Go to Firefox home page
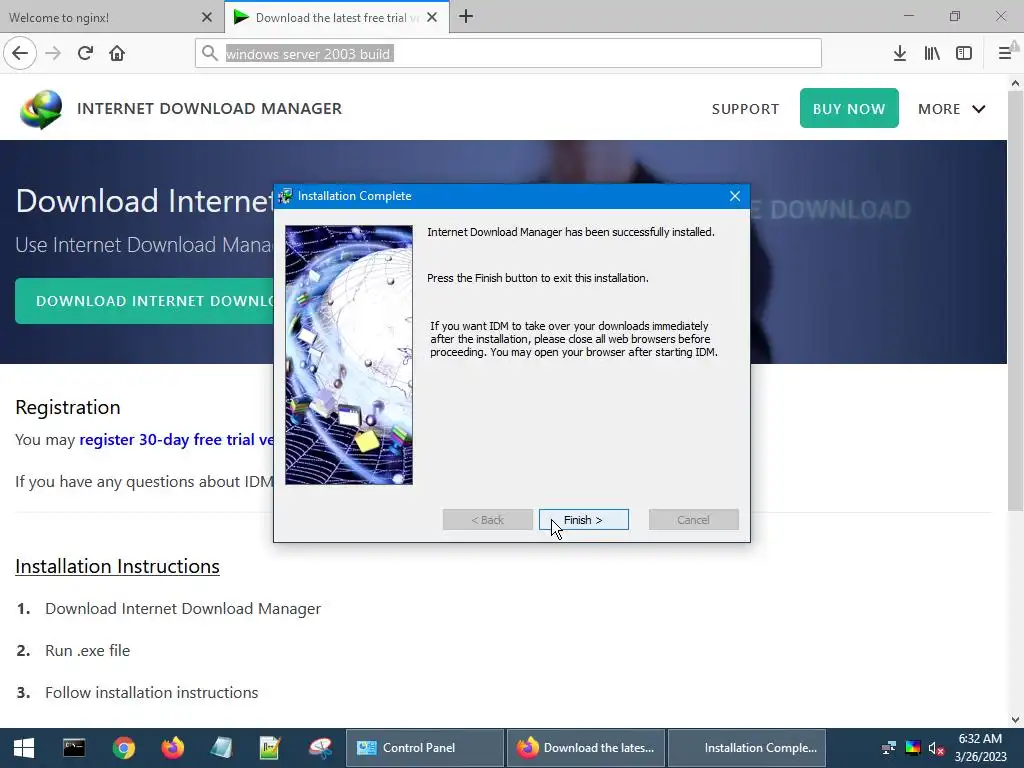This screenshot has height=768, width=1024. 117,53
